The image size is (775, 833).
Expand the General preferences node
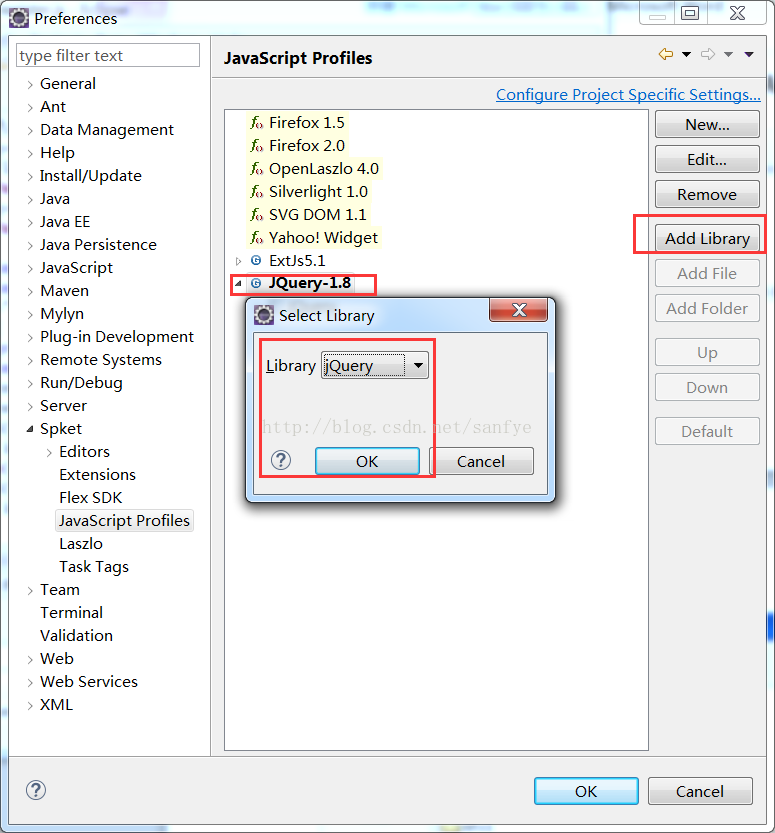coord(30,84)
